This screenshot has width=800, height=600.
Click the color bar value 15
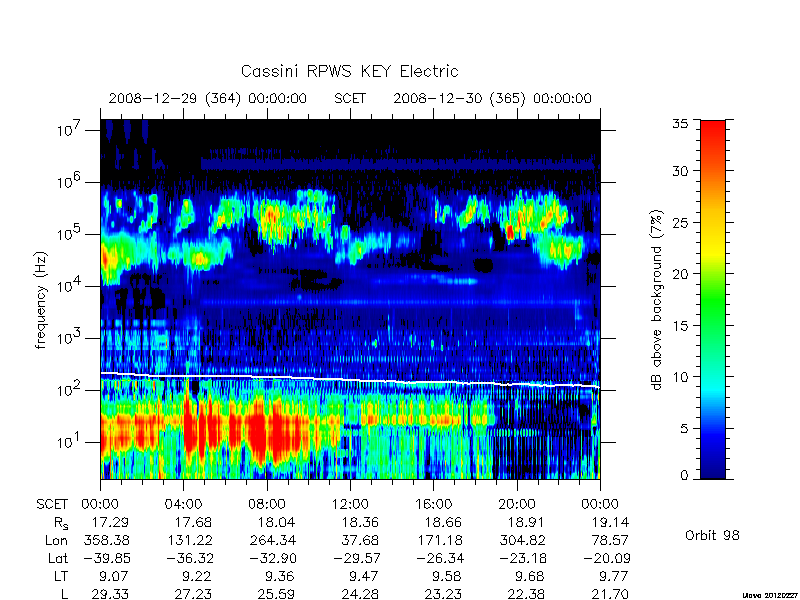680,325
